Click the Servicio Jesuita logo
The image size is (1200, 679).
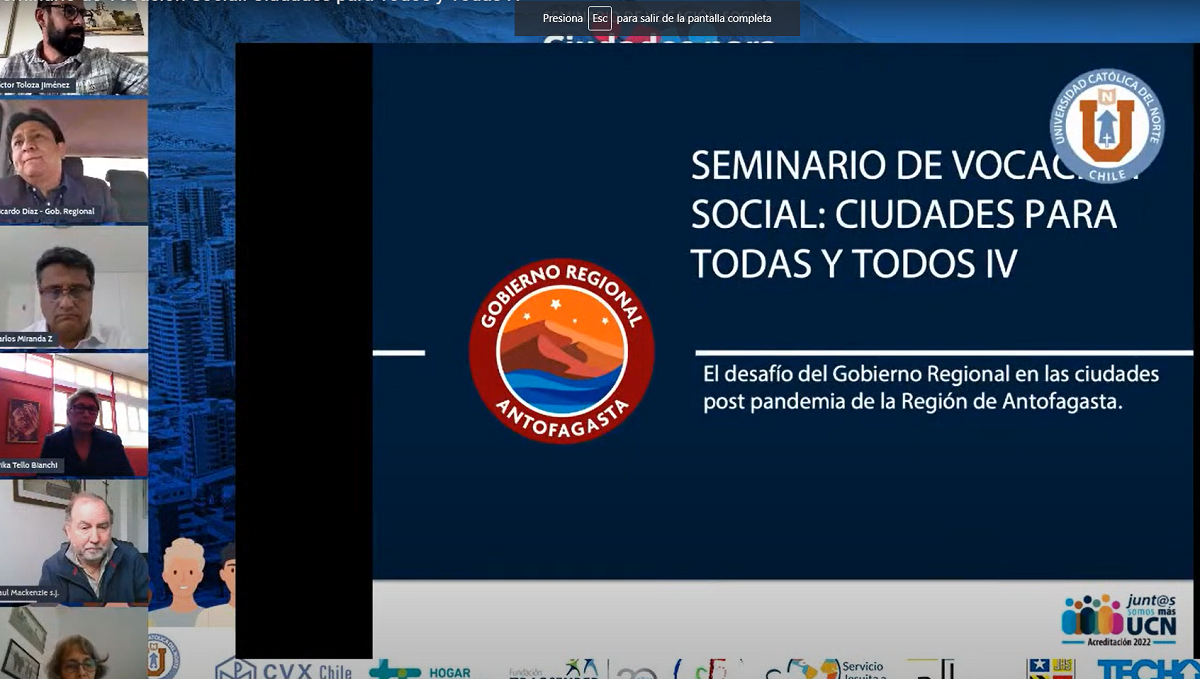[x=828, y=669]
